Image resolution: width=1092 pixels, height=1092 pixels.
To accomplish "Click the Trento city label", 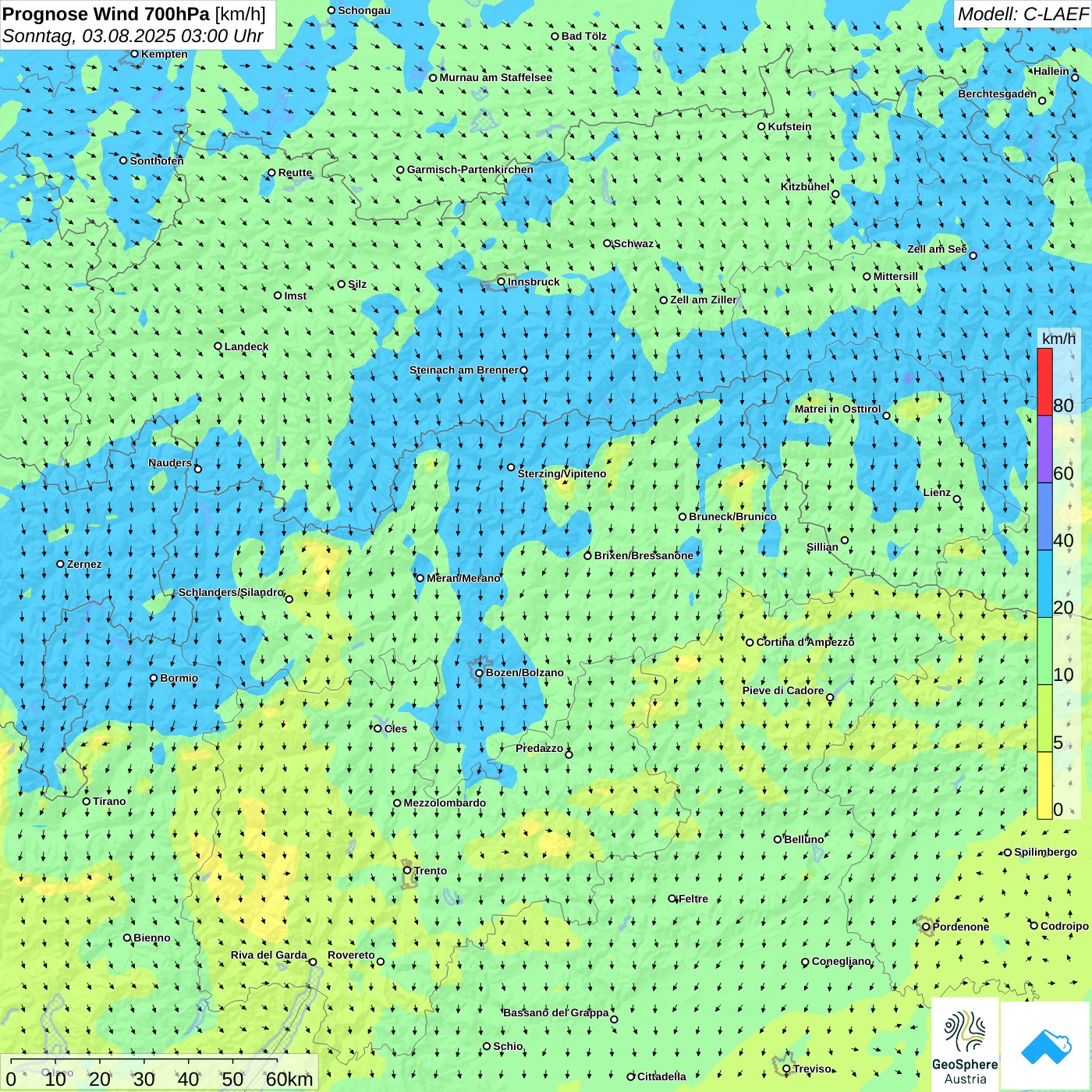I will pyautogui.click(x=431, y=870).
